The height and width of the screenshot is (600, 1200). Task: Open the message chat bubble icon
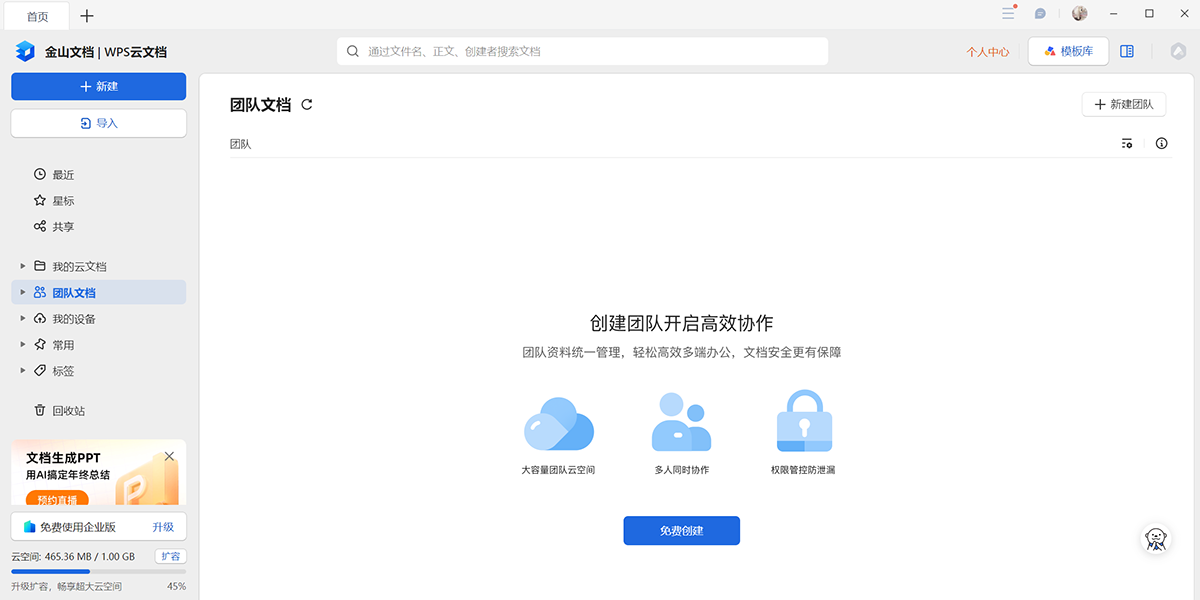pyautogui.click(x=1040, y=14)
